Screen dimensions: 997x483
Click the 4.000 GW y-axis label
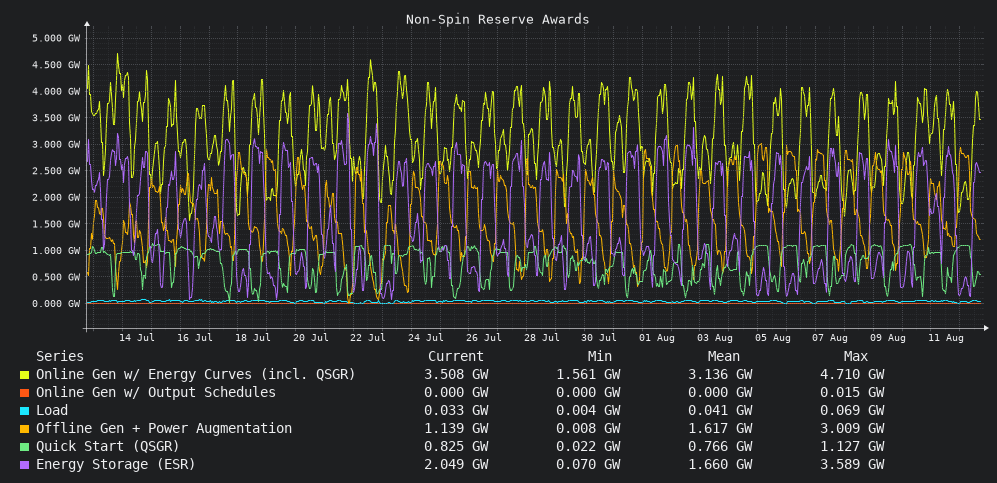56,92
